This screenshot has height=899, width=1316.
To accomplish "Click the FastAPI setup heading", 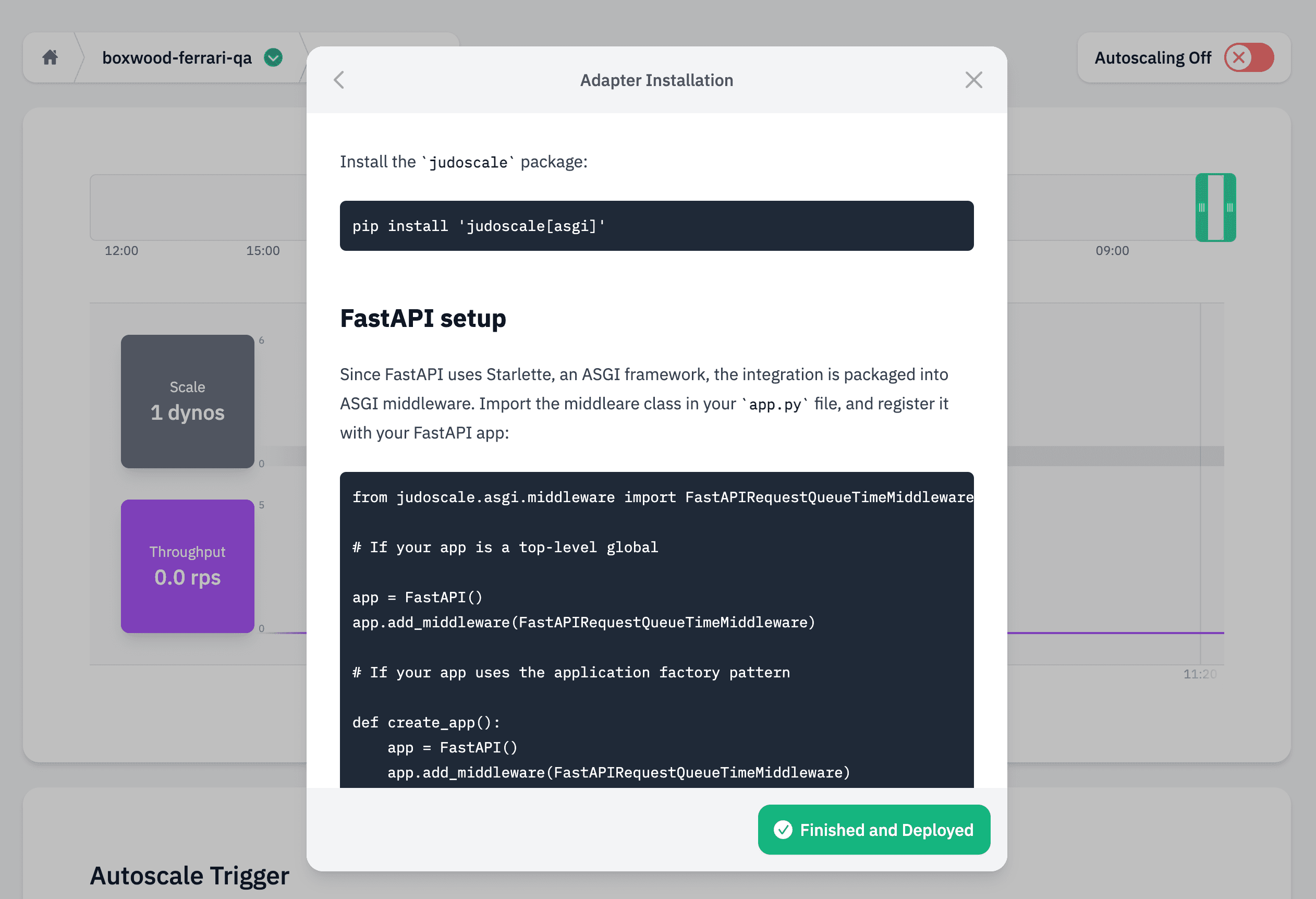I will pos(422,319).
